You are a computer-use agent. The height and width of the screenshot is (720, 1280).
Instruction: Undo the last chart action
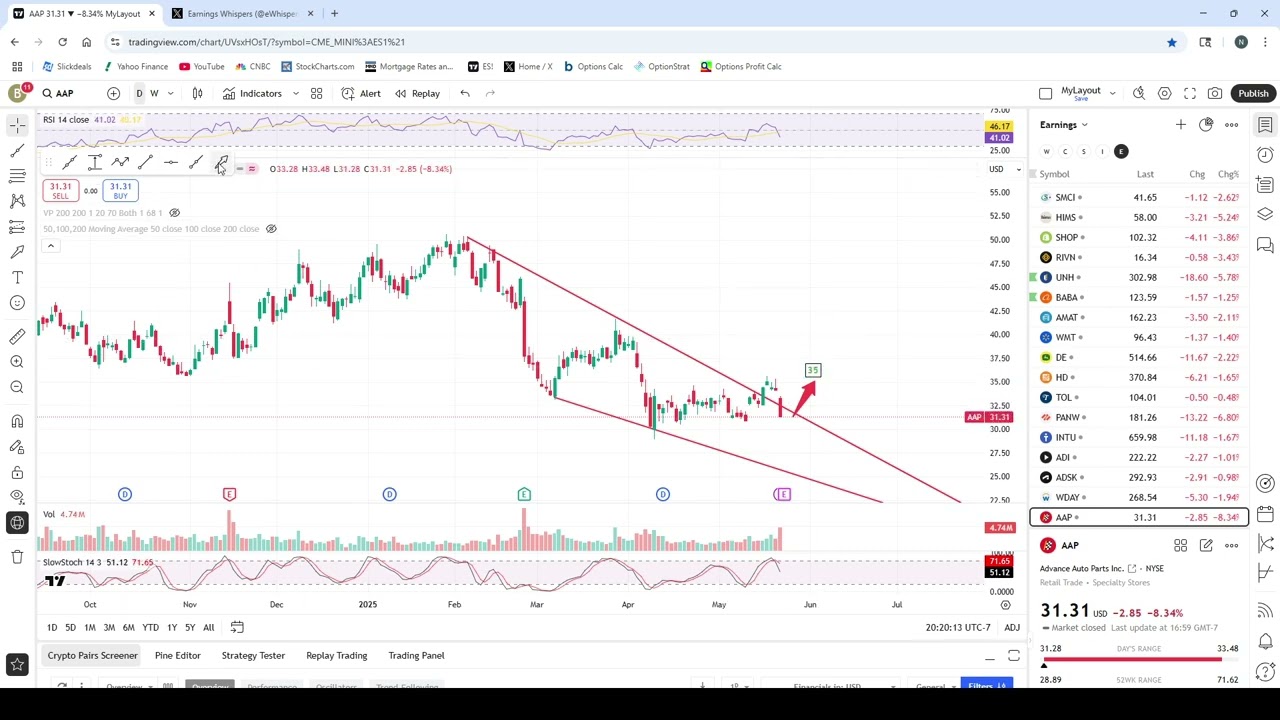(465, 93)
